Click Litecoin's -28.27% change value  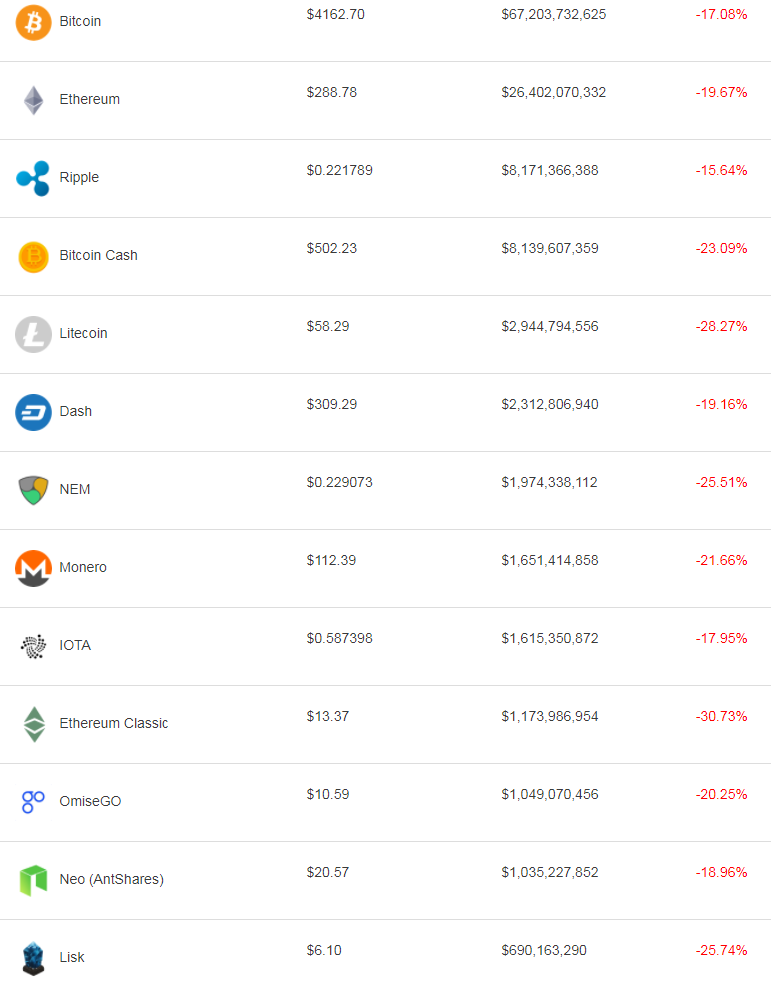(x=721, y=326)
